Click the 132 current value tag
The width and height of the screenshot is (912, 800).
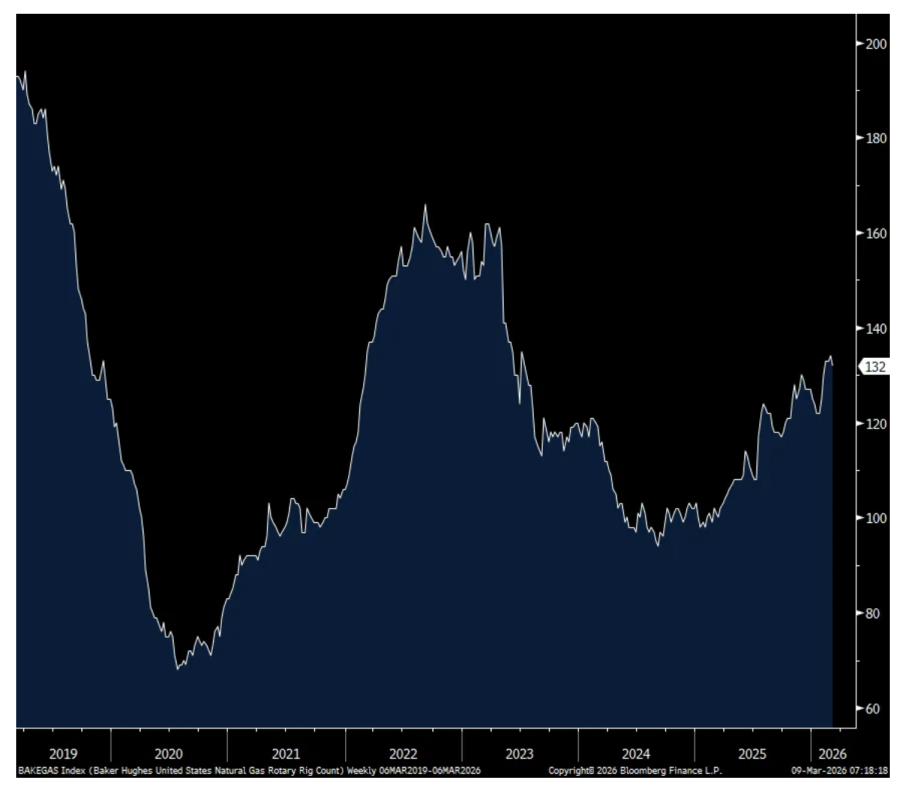point(874,367)
